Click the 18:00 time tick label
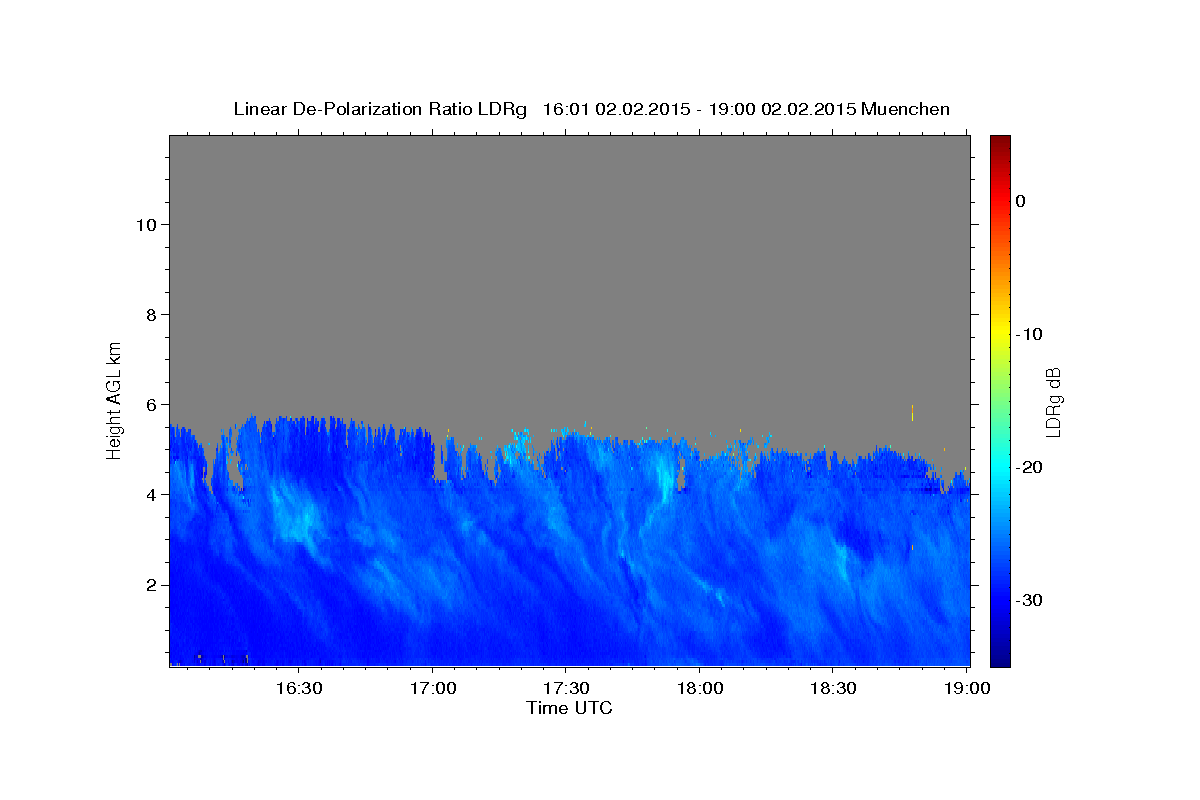This screenshot has height=800, width=1200. (x=699, y=689)
